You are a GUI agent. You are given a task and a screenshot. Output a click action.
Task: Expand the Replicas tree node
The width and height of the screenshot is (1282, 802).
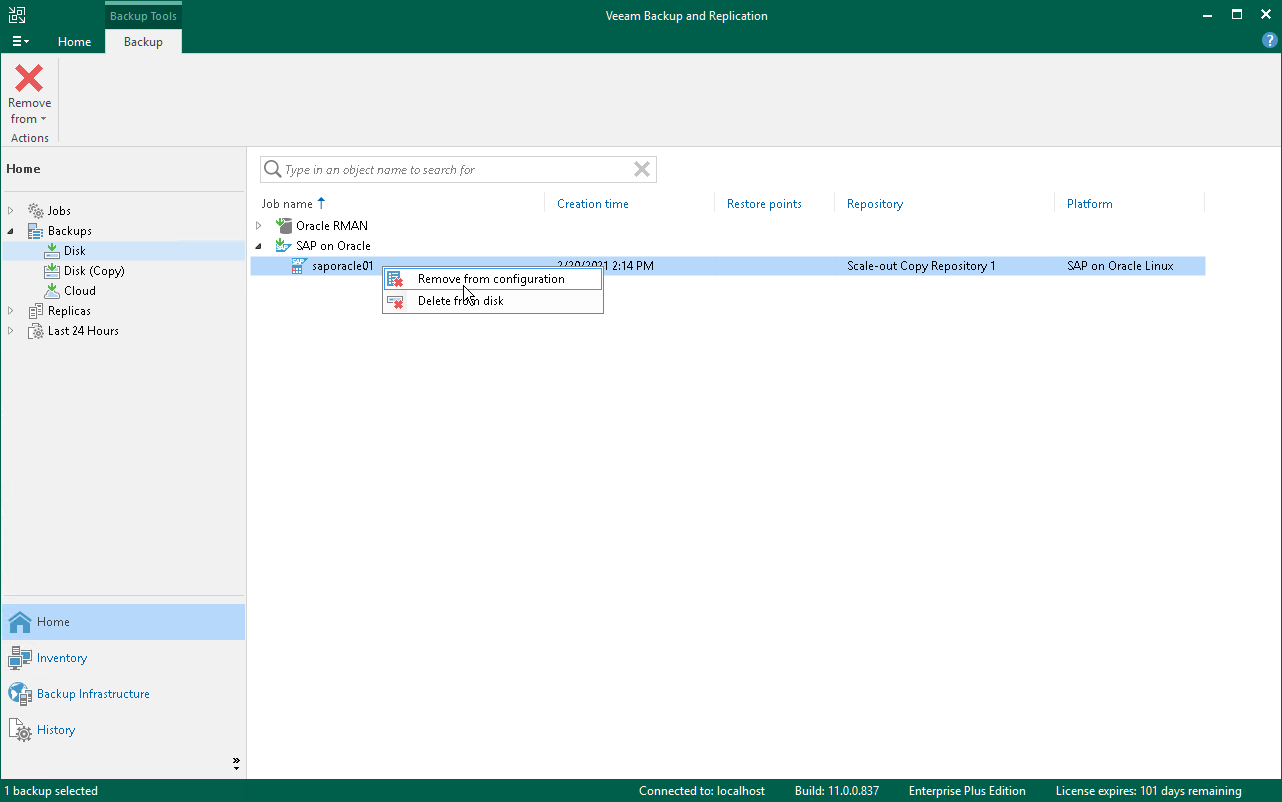(x=11, y=311)
